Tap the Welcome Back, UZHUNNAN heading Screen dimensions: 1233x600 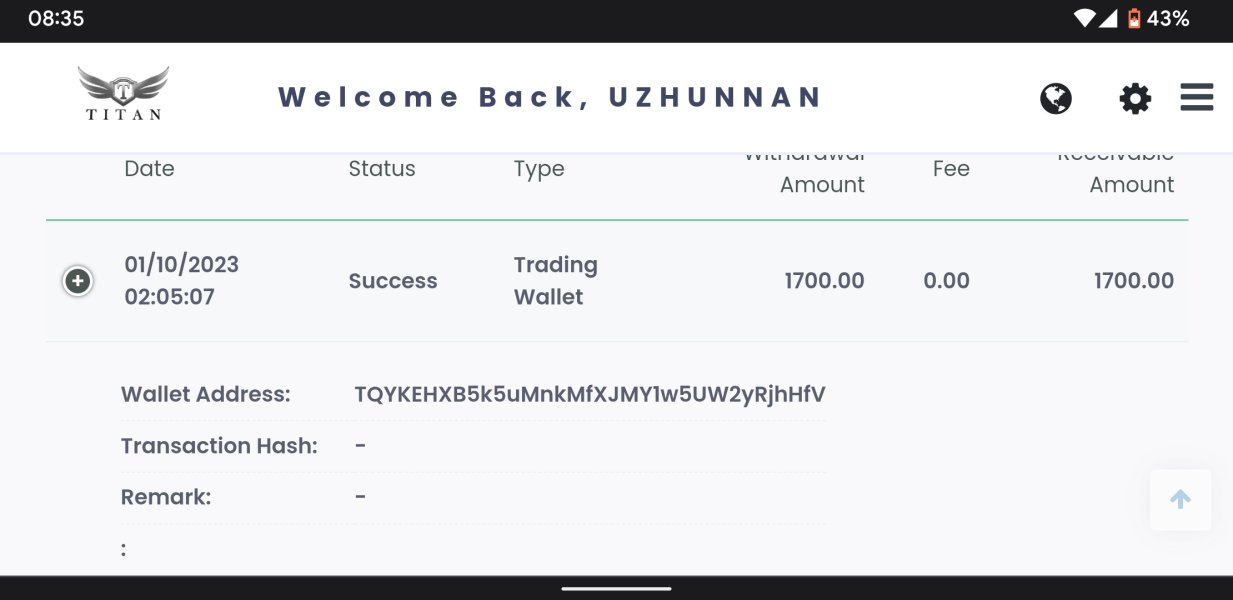[550, 97]
